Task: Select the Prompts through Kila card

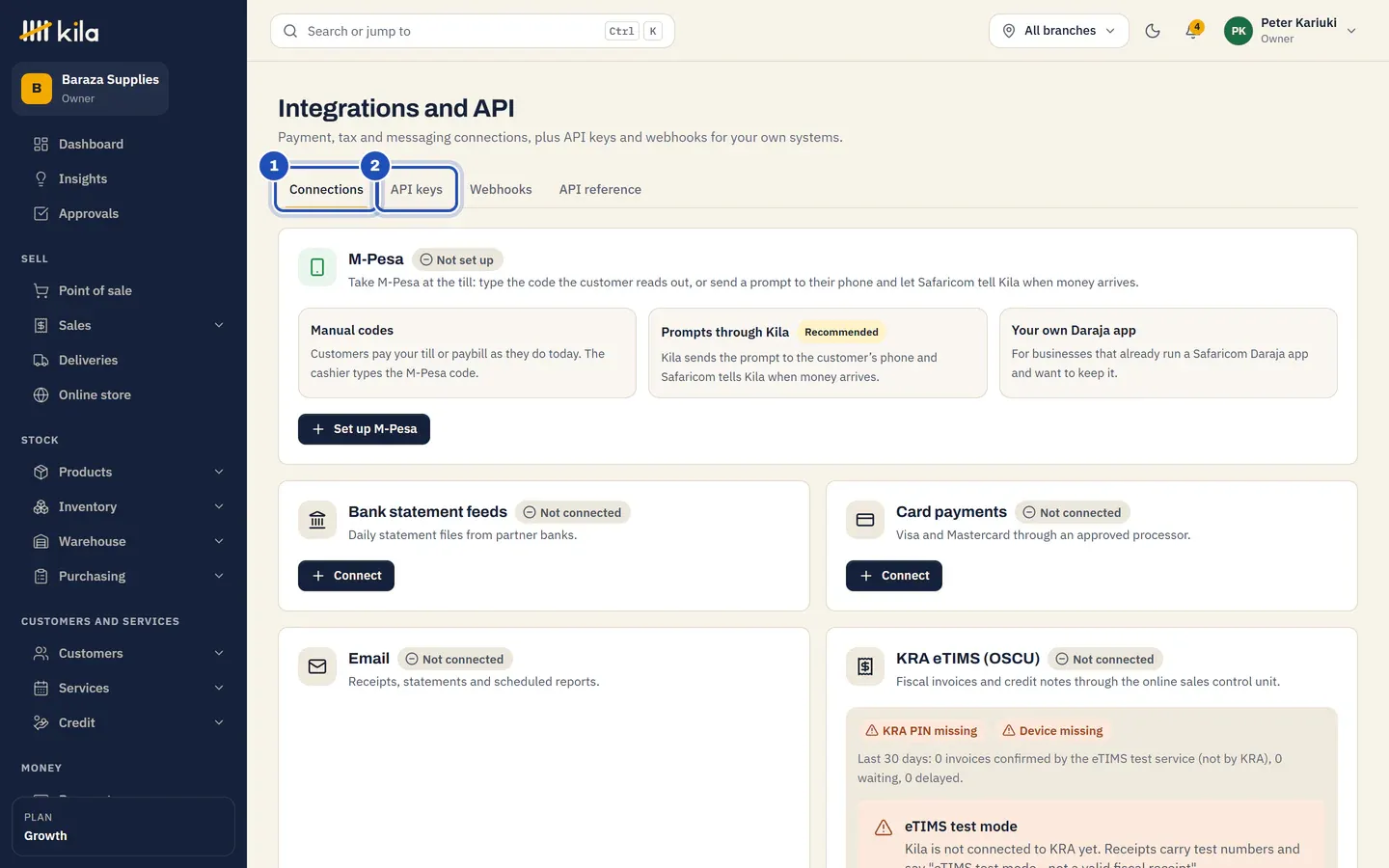Action: tap(818, 353)
